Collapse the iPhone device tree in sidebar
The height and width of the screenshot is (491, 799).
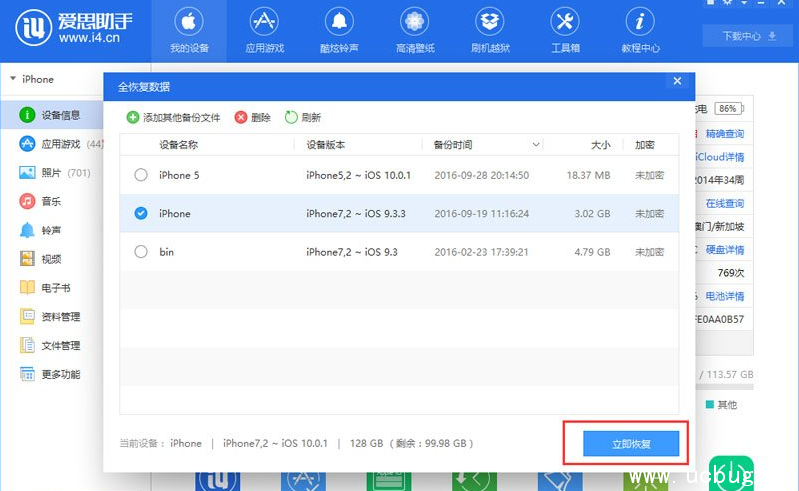click(12, 79)
